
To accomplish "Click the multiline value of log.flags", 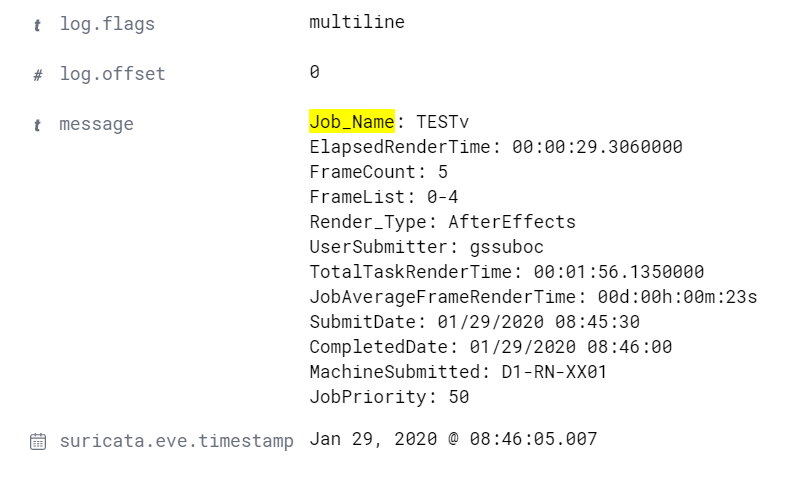I will point(357,22).
